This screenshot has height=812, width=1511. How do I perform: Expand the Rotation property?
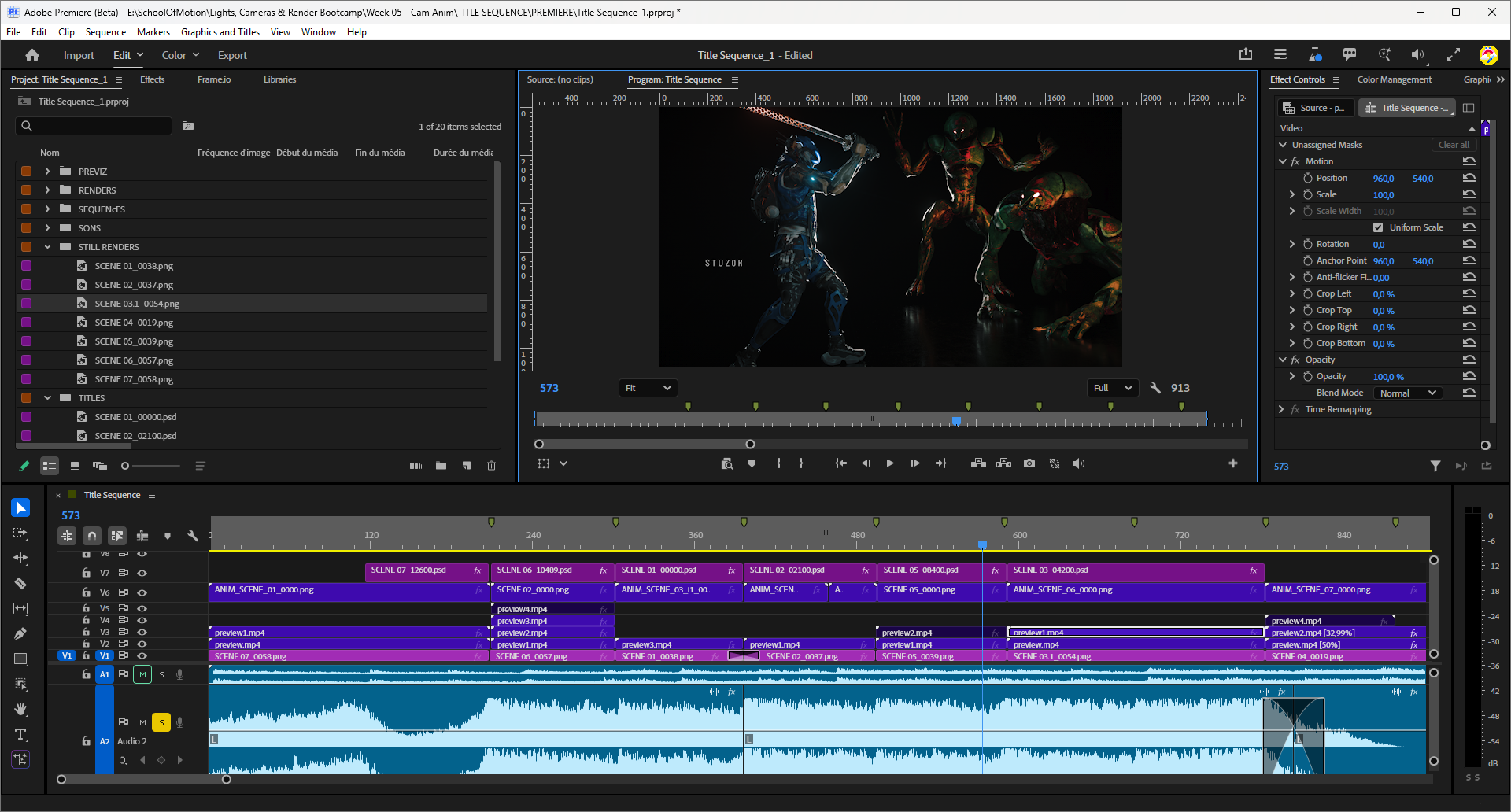tap(1292, 244)
